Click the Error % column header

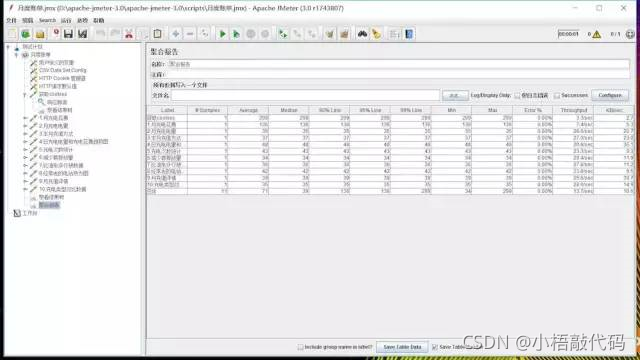click(x=533, y=111)
